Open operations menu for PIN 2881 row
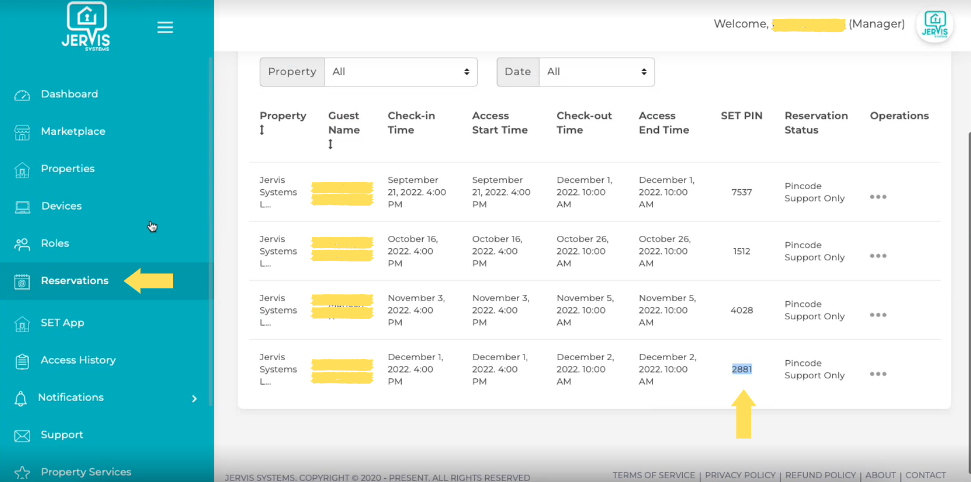The image size is (971, 482). click(877, 374)
